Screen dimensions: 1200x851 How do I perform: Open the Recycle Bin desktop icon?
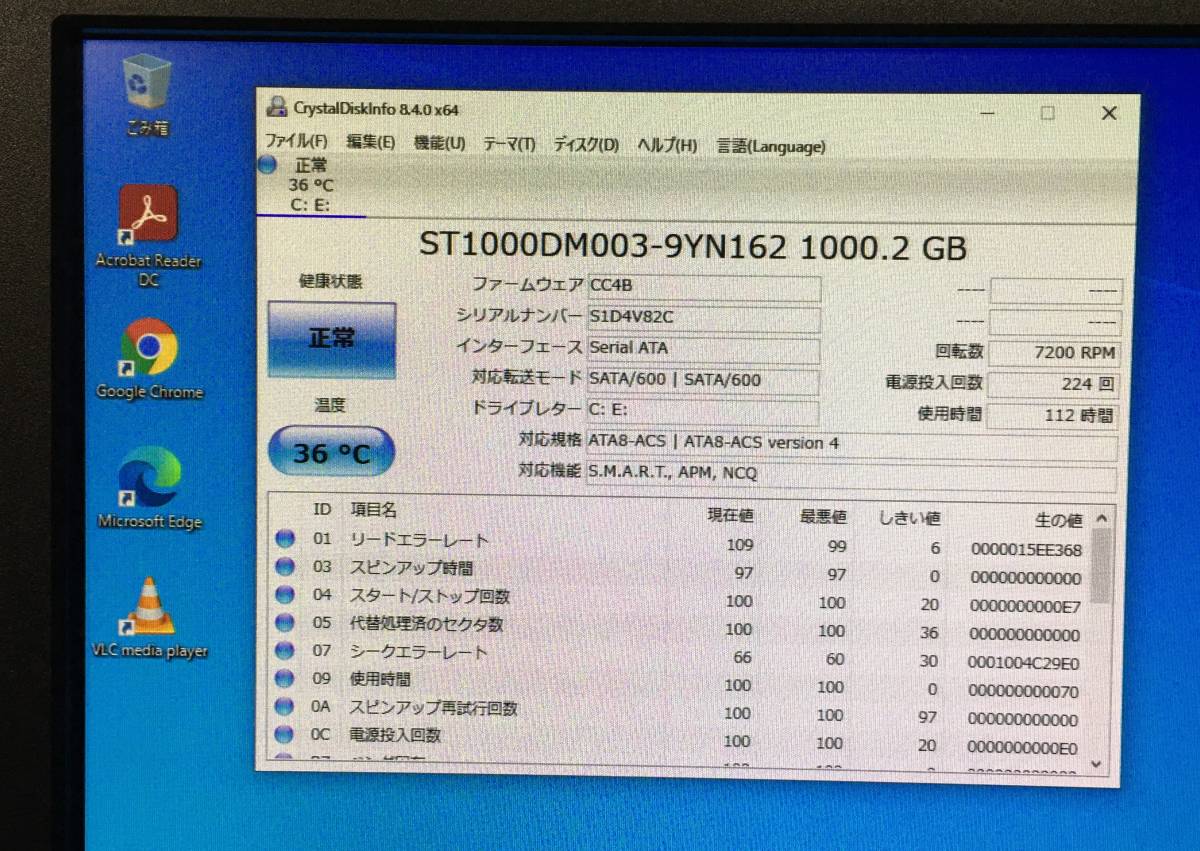(147, 93)
